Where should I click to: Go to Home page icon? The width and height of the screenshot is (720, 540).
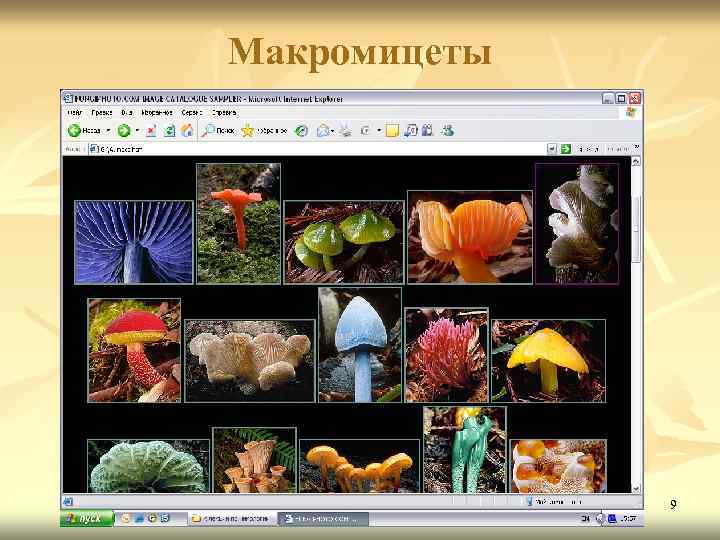click(186, 131)
